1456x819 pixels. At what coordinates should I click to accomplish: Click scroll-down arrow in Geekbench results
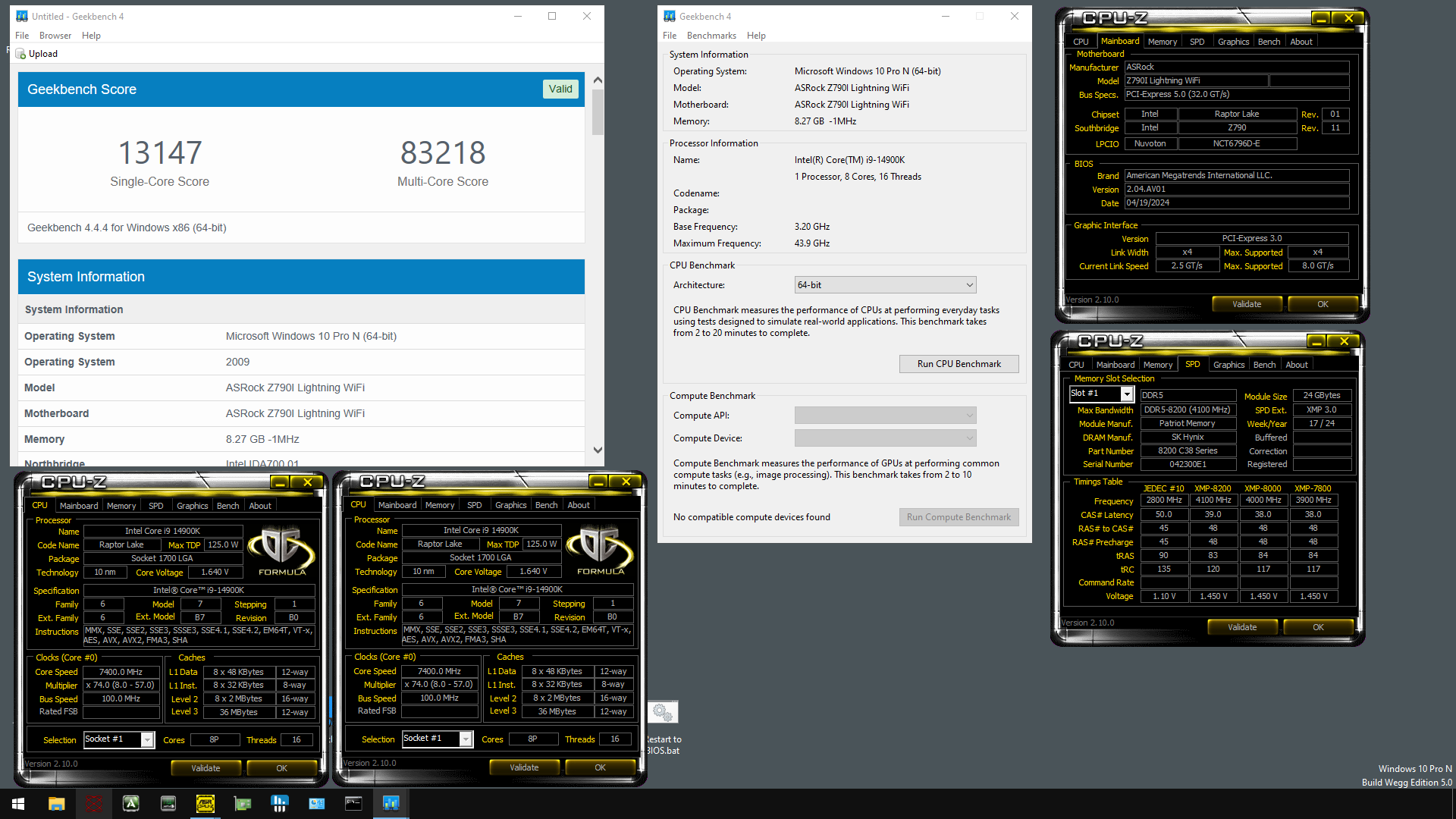(x=598, y=450)
